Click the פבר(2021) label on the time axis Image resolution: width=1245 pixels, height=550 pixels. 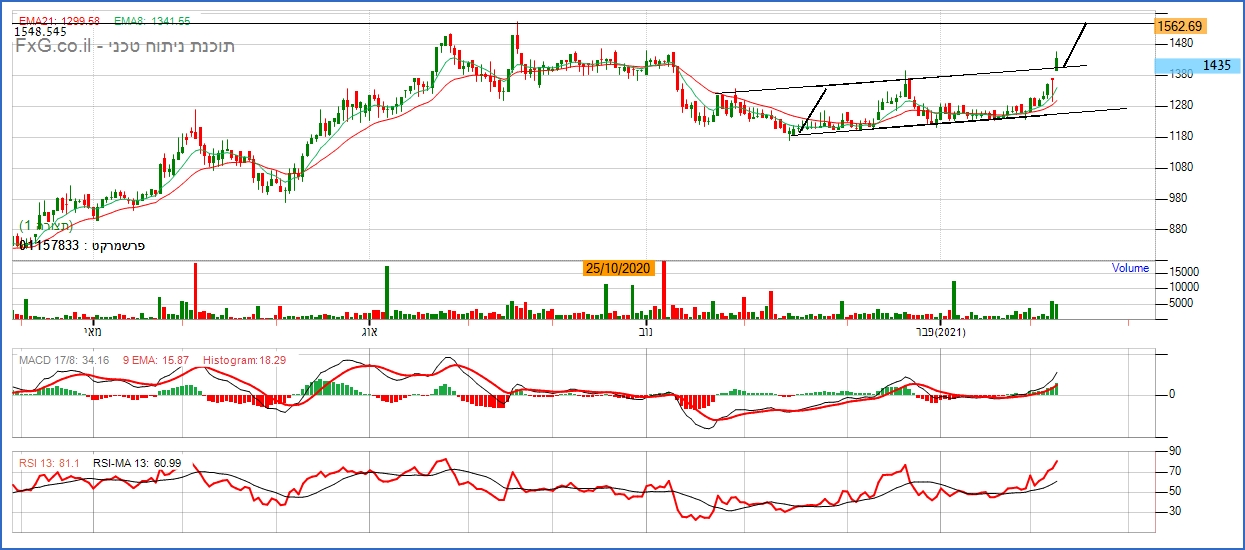(x=943, y=331)
